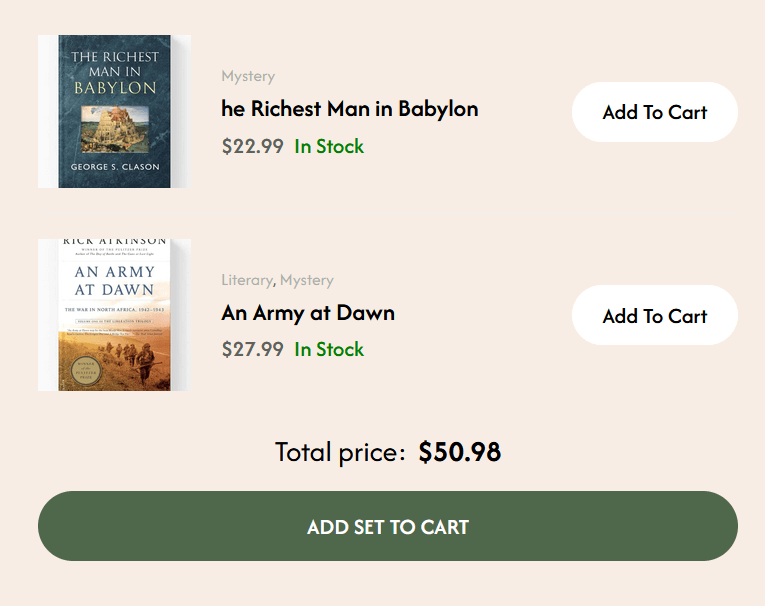Click the $22.99 price
The width and height of the screenshot is (765, 606).
[x=252, y=146]
